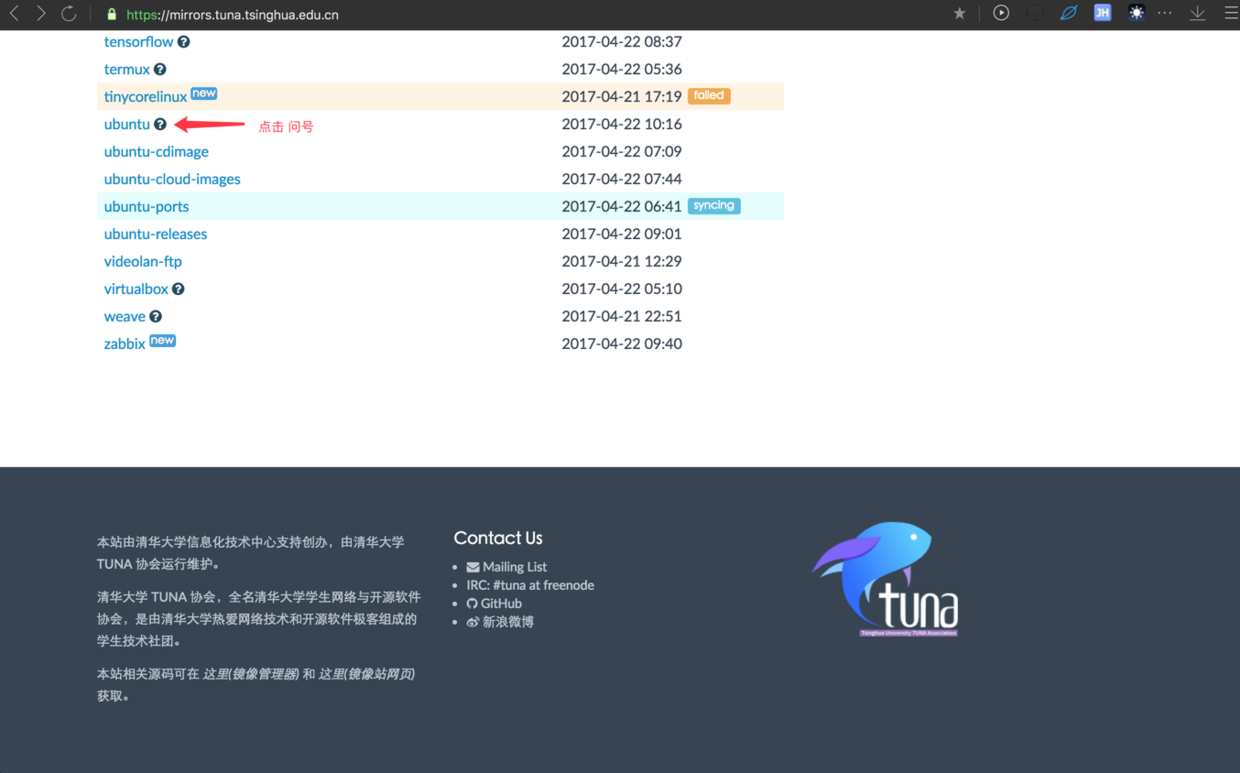Open the ubuntu-ports mirror link

146,207
